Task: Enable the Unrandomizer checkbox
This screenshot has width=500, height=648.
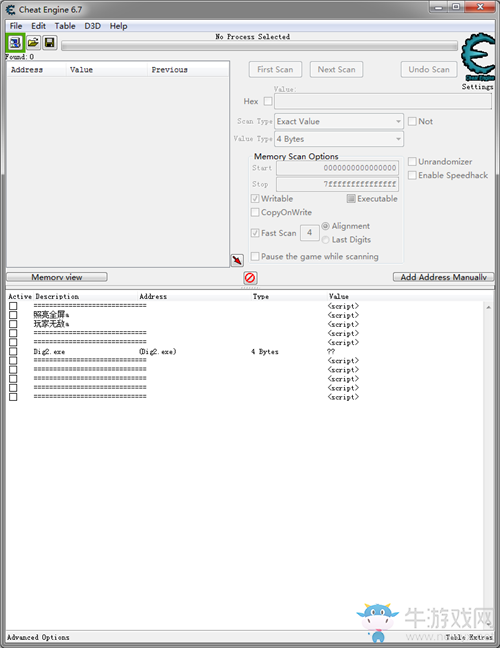Action: (412, 162)
